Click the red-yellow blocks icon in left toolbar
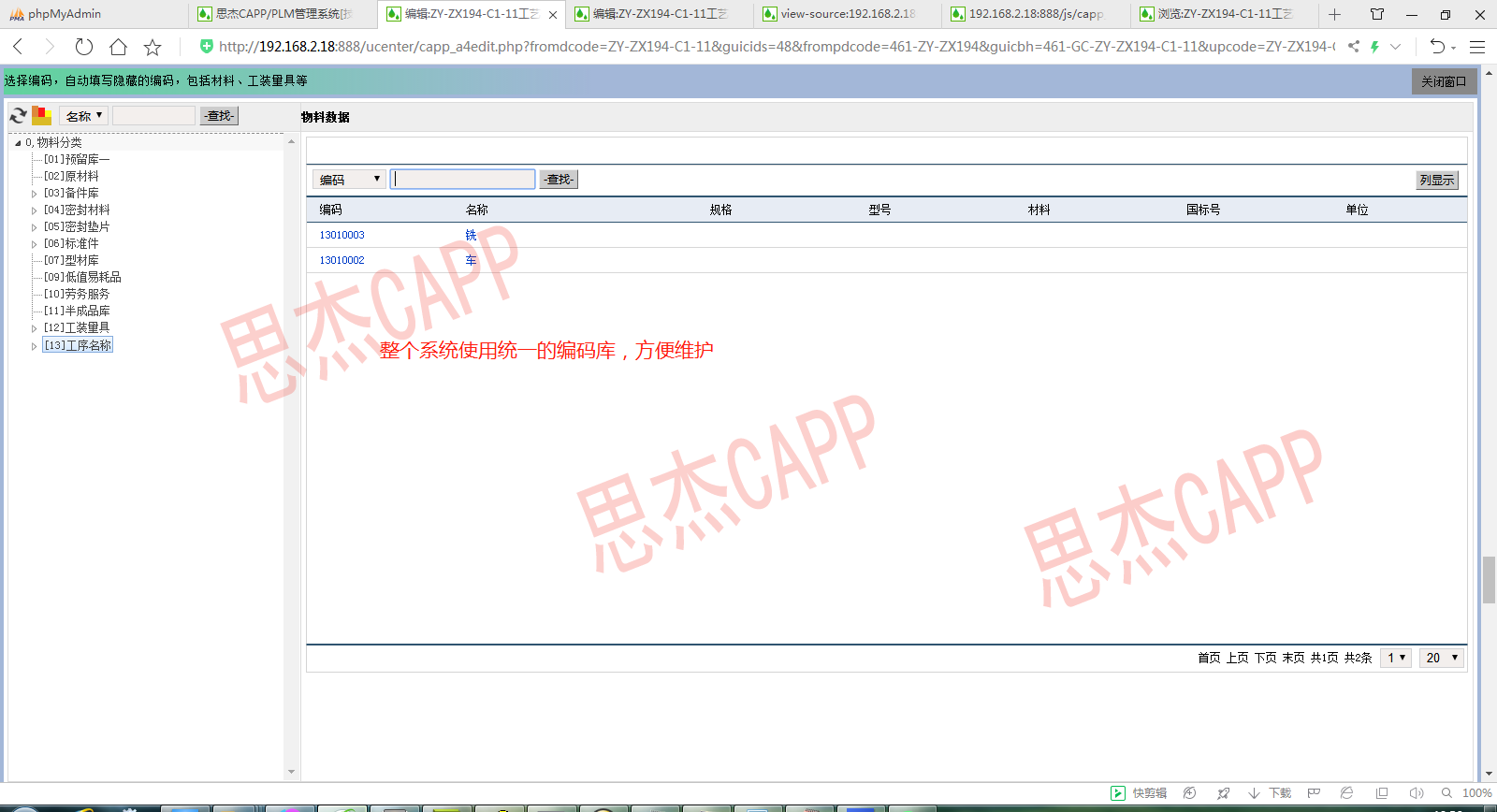Image resolution: width=1497 pixels, height=812 pixels. click(41, 116)
